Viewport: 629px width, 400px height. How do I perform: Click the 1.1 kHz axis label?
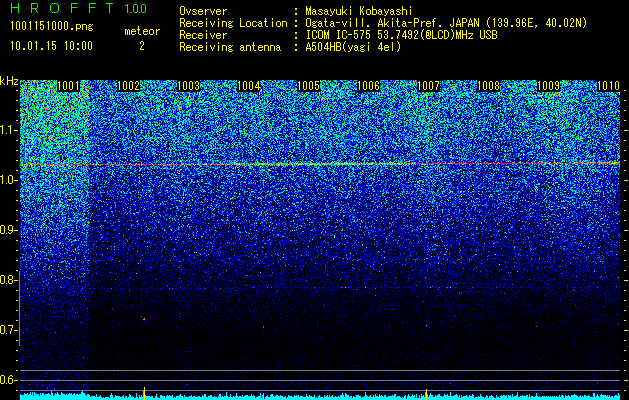click(x=8, y=130)
